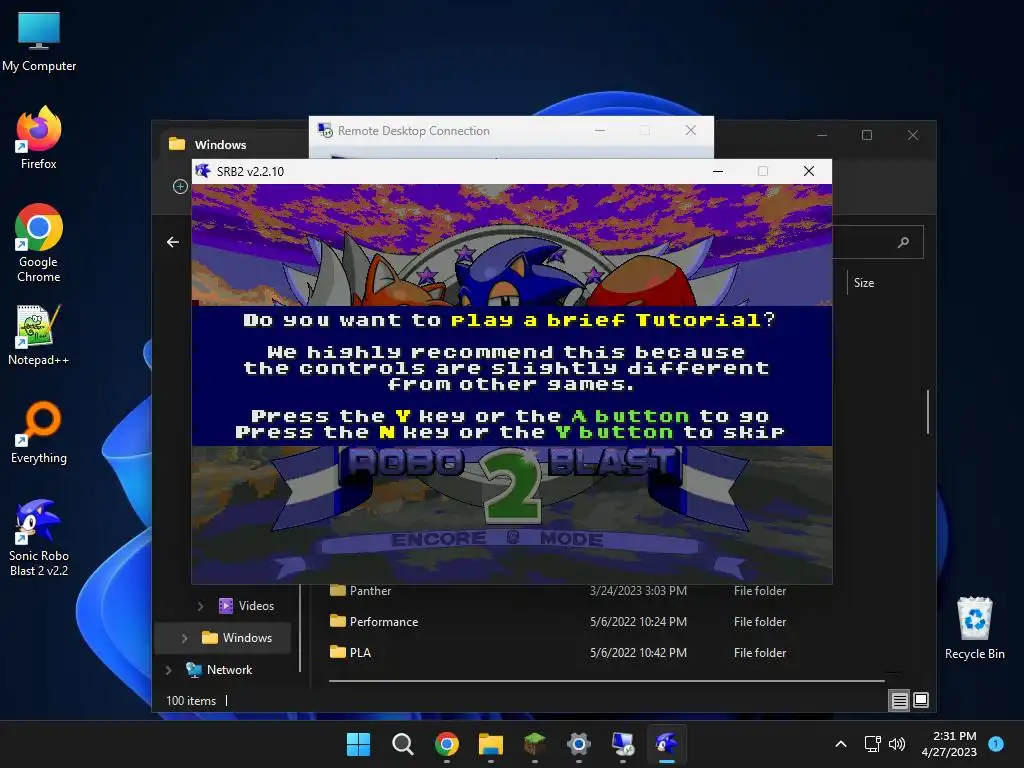The height and width of the screenshot is (768, 1024).
Task: Open the Minecraft block taskbar icon
Action: point(535,744)
